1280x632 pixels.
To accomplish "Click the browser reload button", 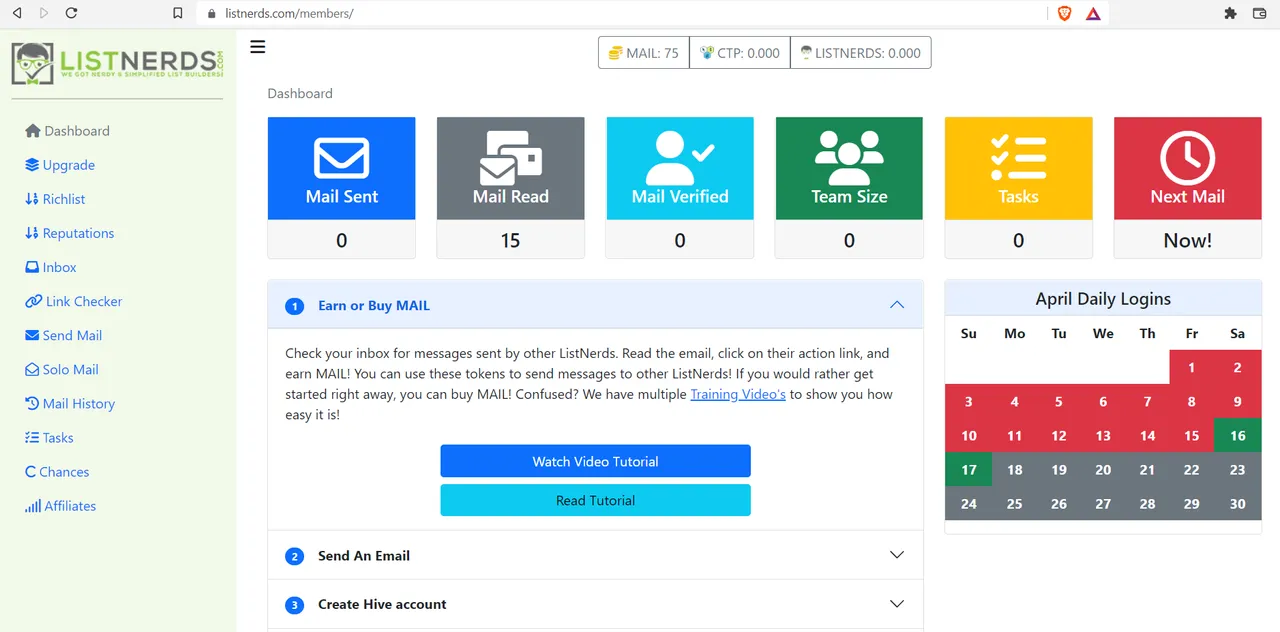I will coord(71,13).
